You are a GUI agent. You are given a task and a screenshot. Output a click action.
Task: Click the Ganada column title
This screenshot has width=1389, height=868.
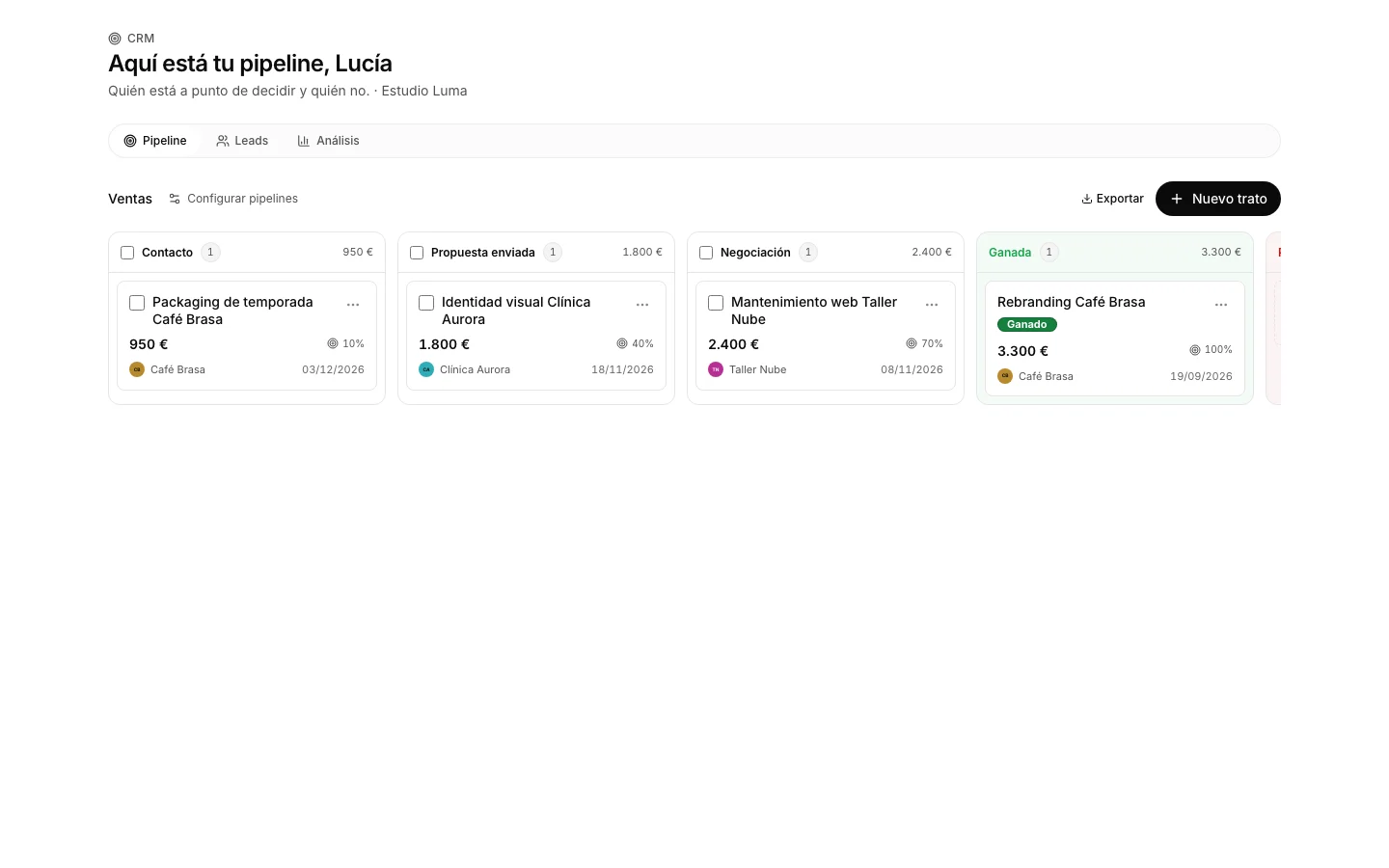(x=1010, y=253)
